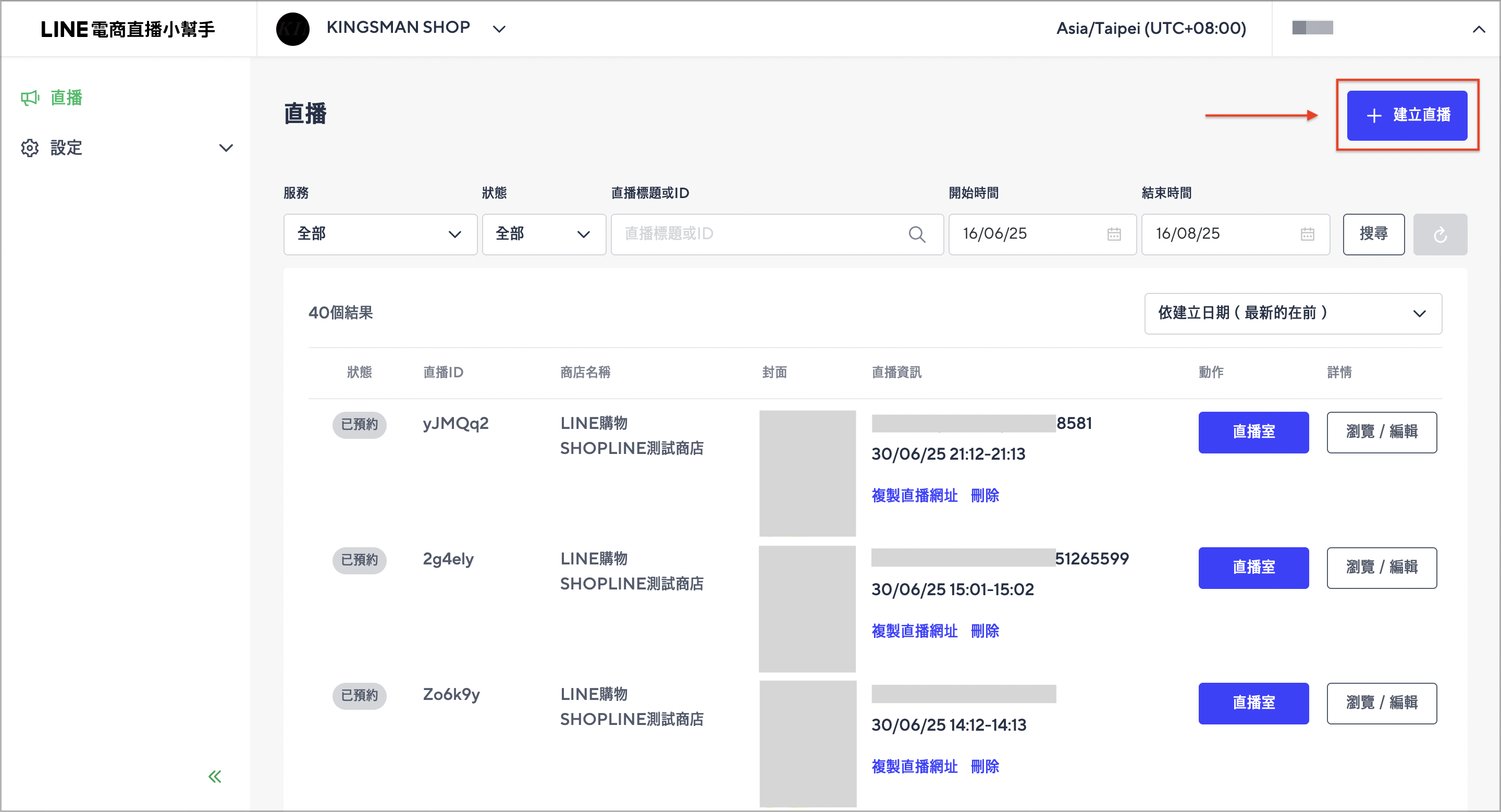The image size is (1501, 812).
Task: Click broadcast ID text Zo6k9y
Action: [451, 695]
